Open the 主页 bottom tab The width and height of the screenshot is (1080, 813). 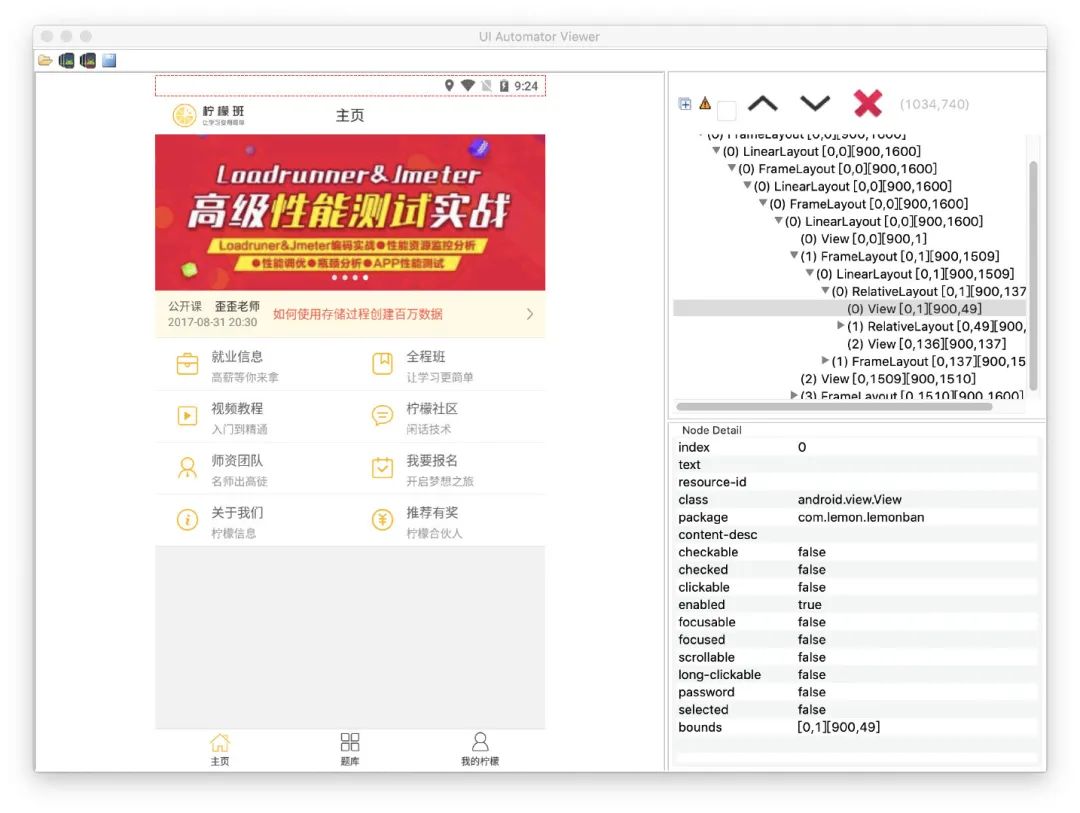click(220, 749)
